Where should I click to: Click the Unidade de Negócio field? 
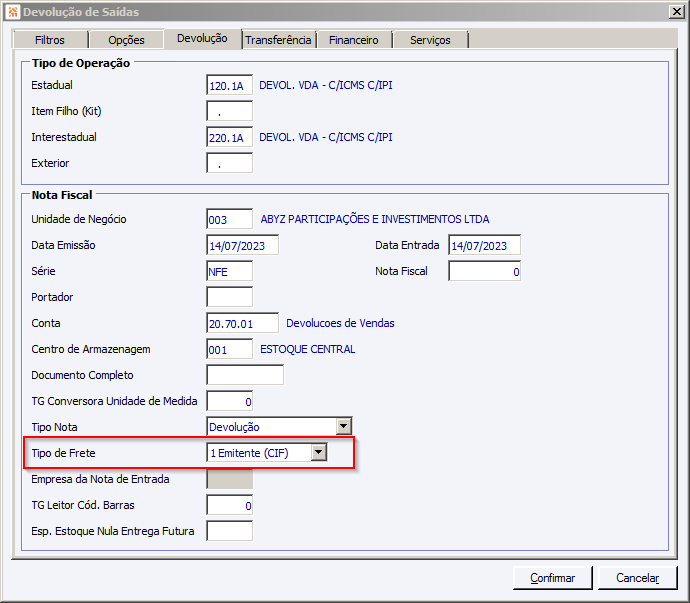(229, 219)
